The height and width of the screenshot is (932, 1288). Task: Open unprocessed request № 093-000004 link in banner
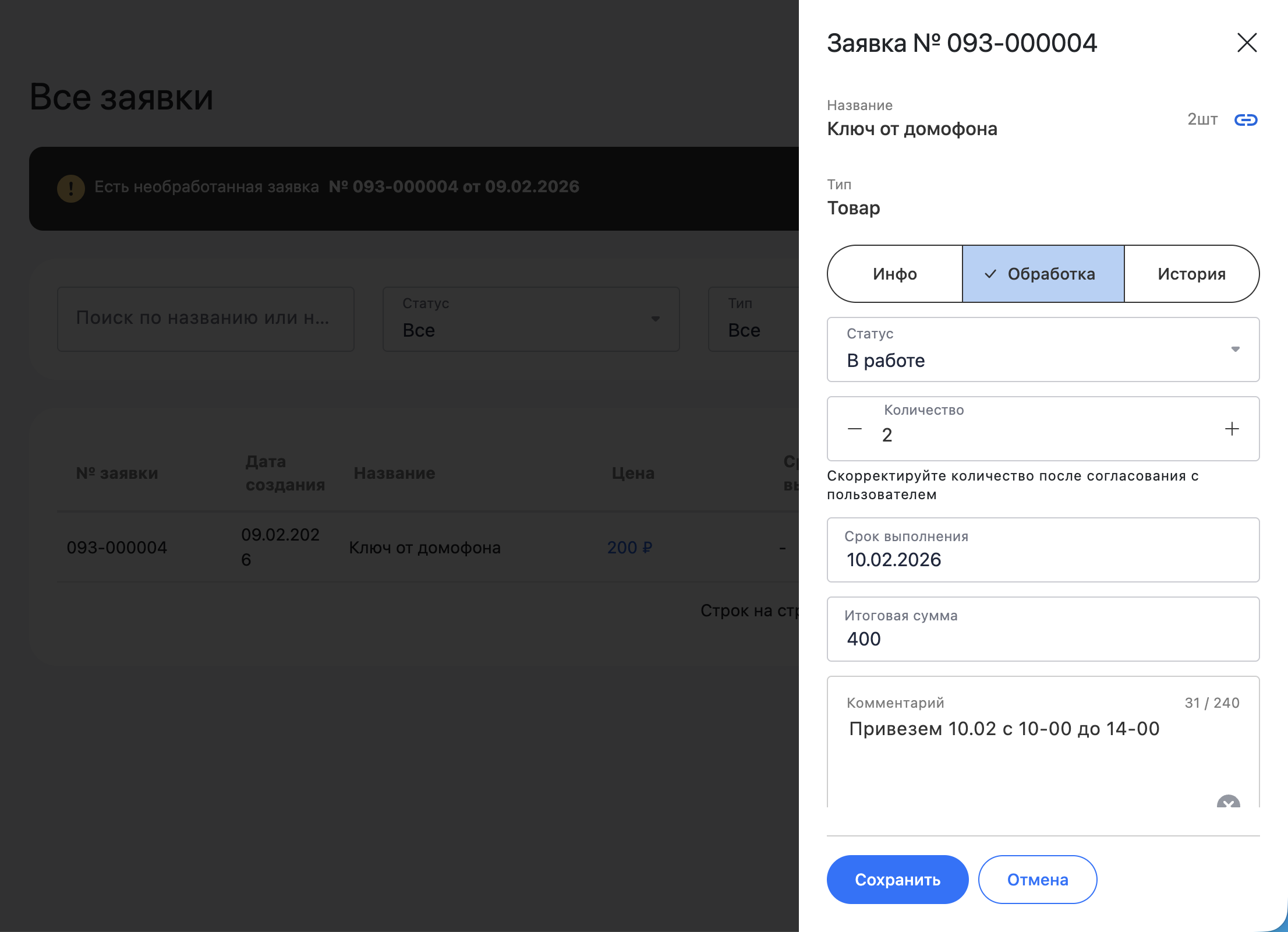coord(454,187)
